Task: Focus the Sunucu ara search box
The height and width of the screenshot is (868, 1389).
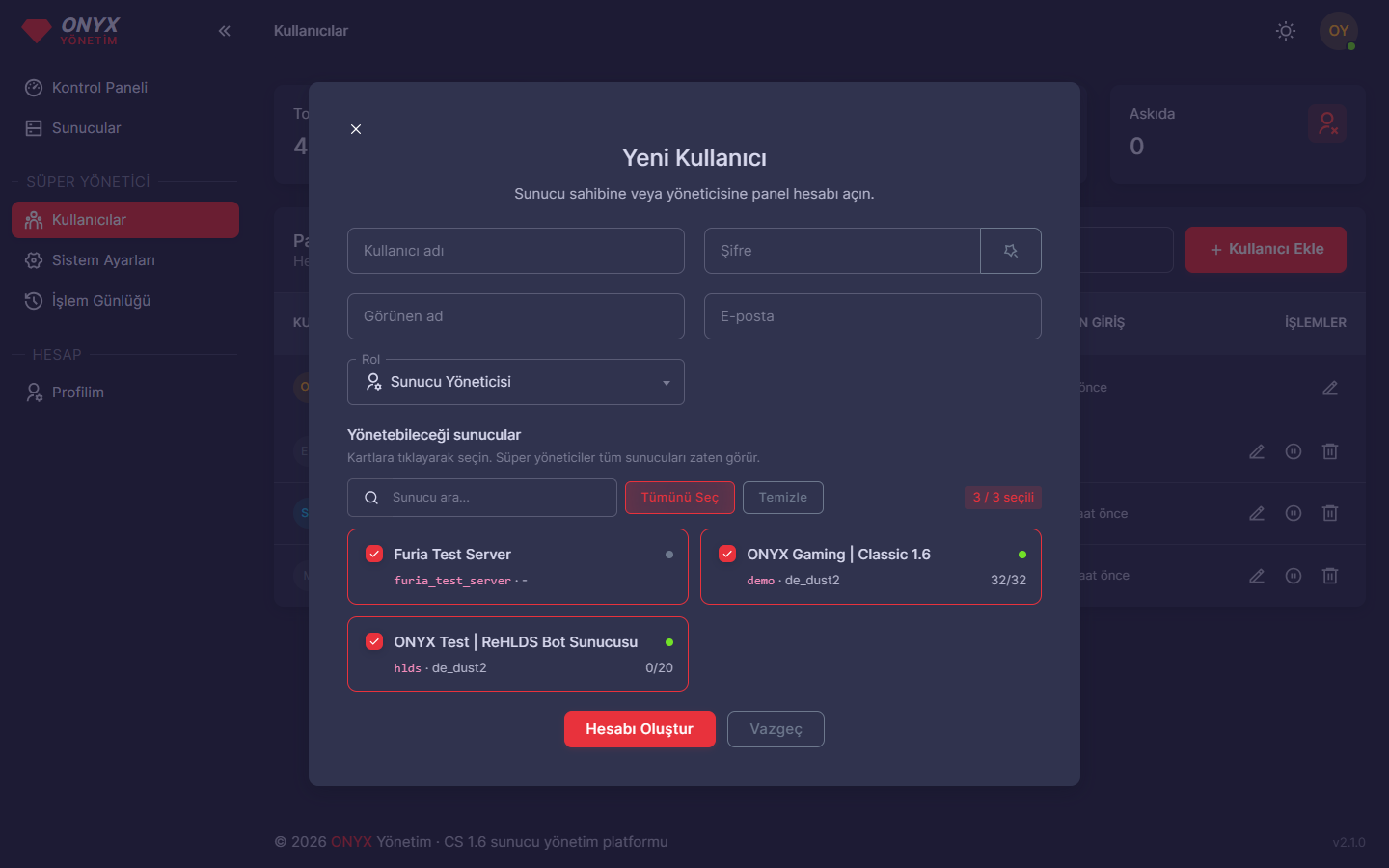Action: 482,498
